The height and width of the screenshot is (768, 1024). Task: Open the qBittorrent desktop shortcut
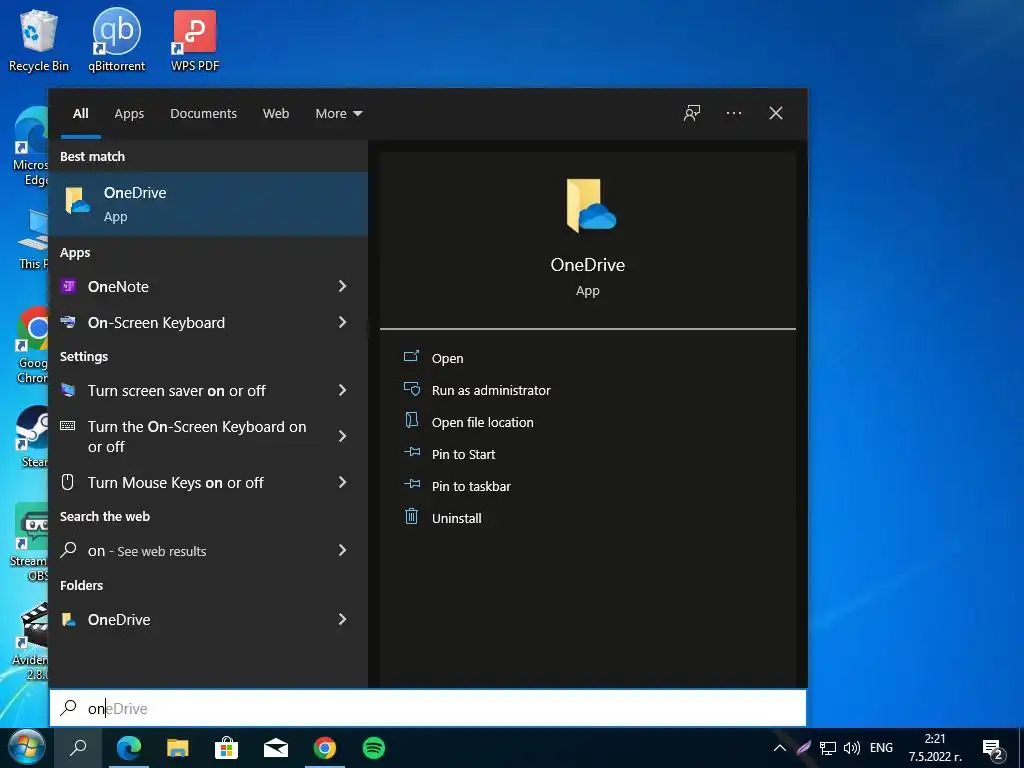coord(116,39)
